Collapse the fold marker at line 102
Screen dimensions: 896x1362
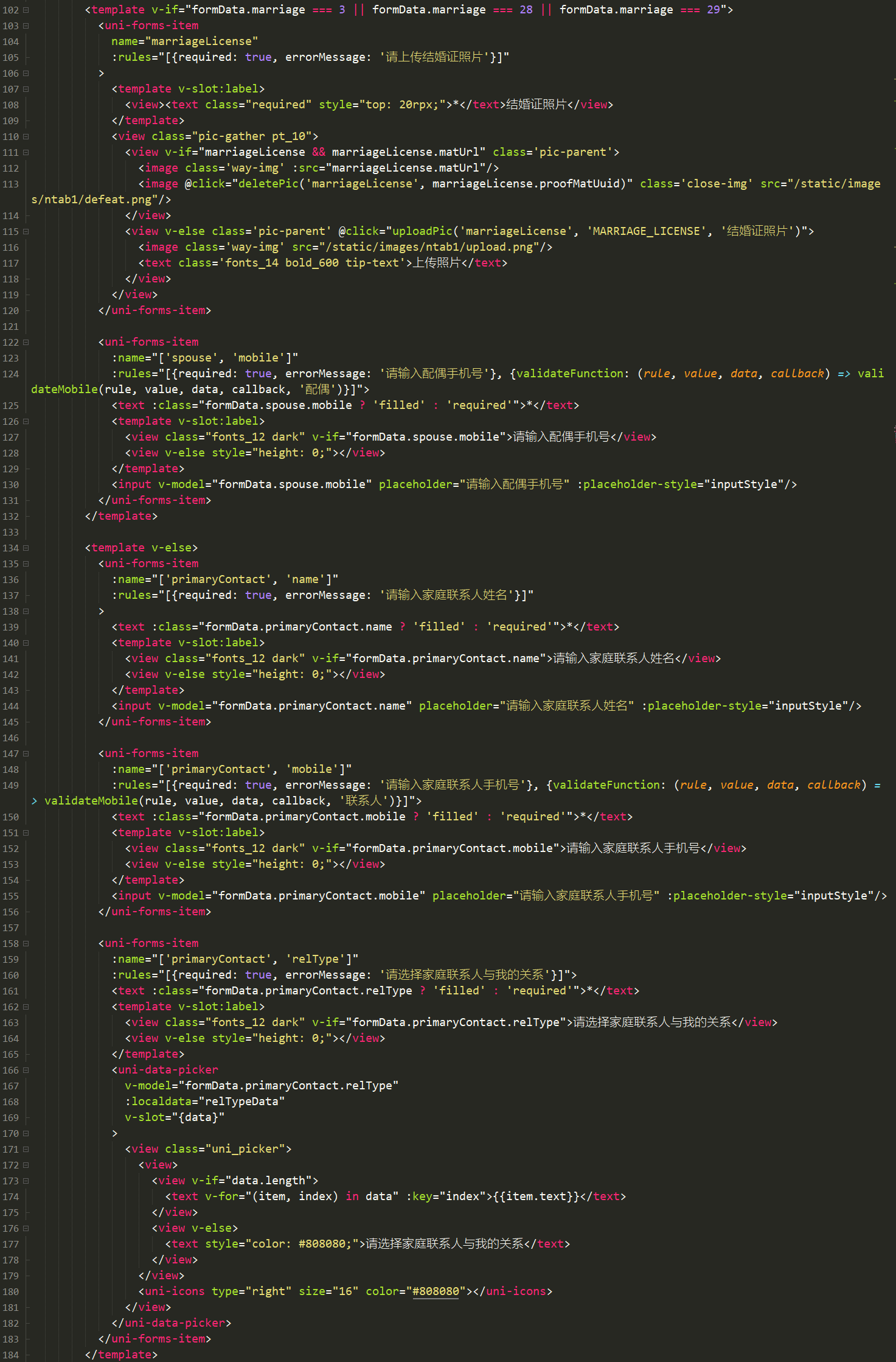coord(26,10)
